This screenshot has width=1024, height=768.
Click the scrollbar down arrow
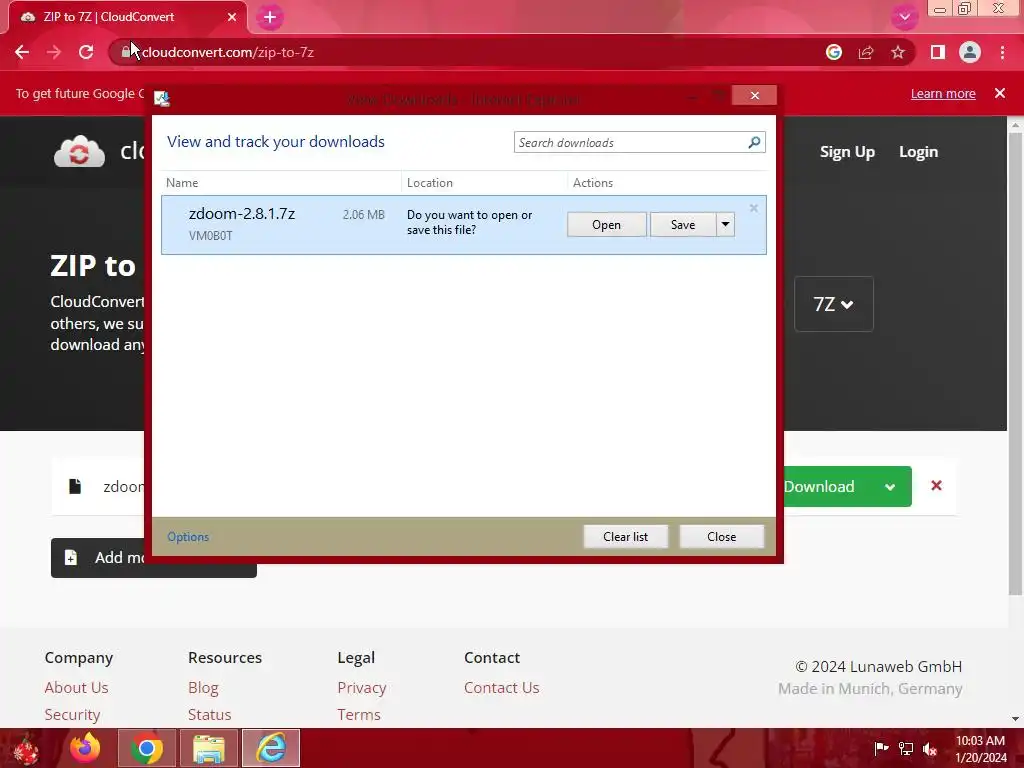coord(1015,718)
